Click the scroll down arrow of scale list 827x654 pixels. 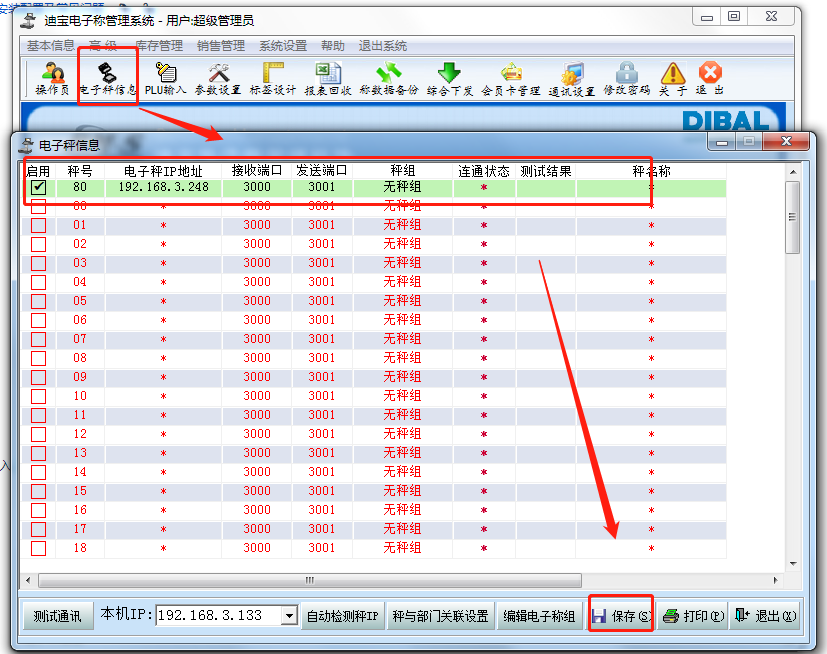click(x=793, y=564)
